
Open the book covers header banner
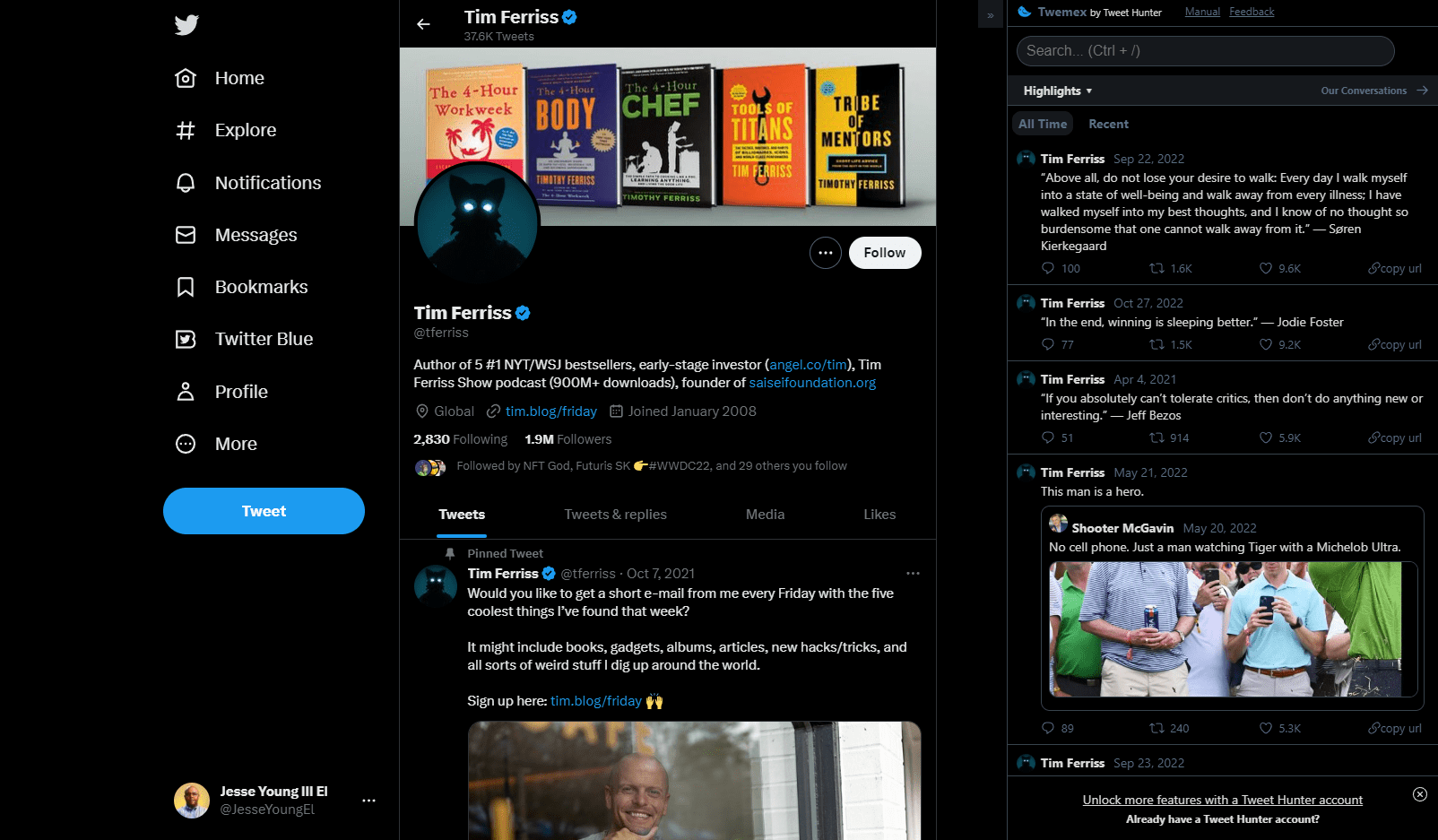coord(668,136)
